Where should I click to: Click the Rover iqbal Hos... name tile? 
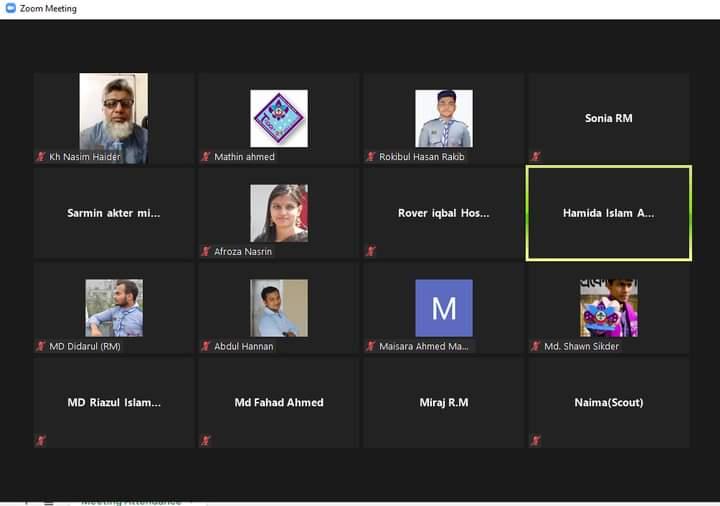click(x=443, y=213)
